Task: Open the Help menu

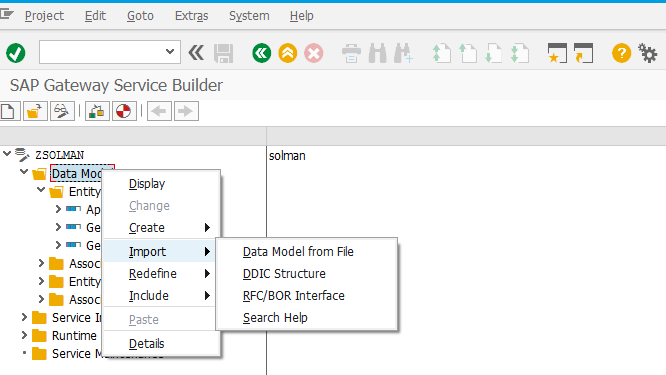Action: [302, 16]
